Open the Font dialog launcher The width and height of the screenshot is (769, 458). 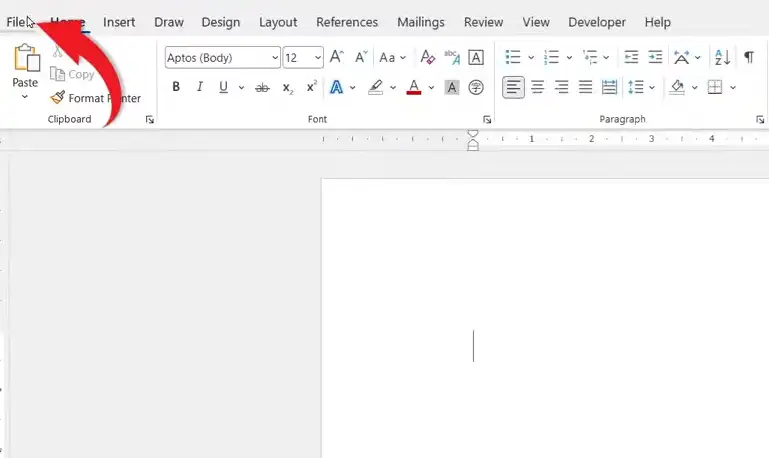[487, 119]
